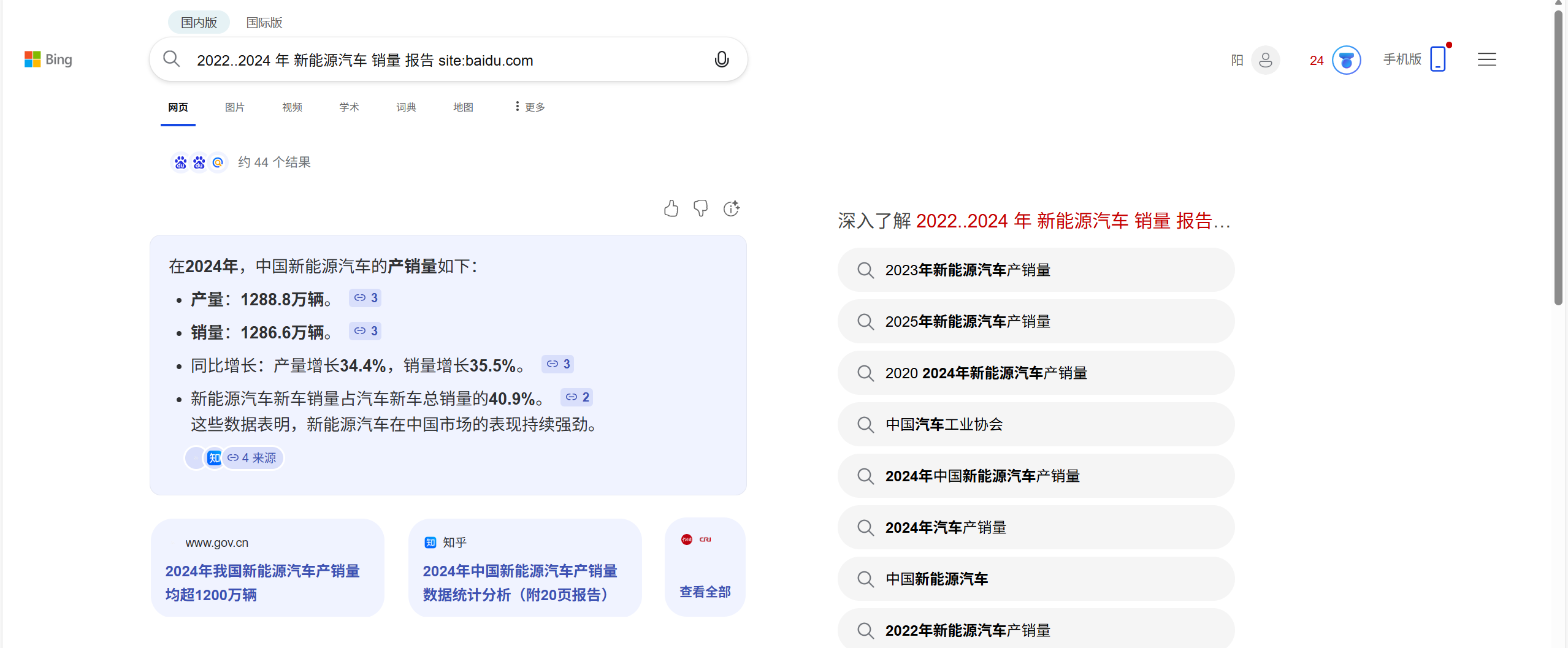Click the www.gov.cn source domain text
The image size is (1568, 648).
point(217,543)
